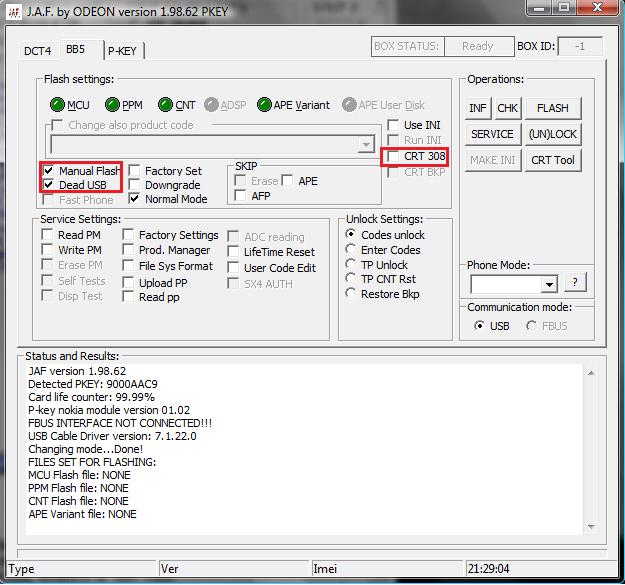Tick the CRT 308 checkbox
This screenshot has height=585, width=625.
pyautogui.click(x=393, y=156)
